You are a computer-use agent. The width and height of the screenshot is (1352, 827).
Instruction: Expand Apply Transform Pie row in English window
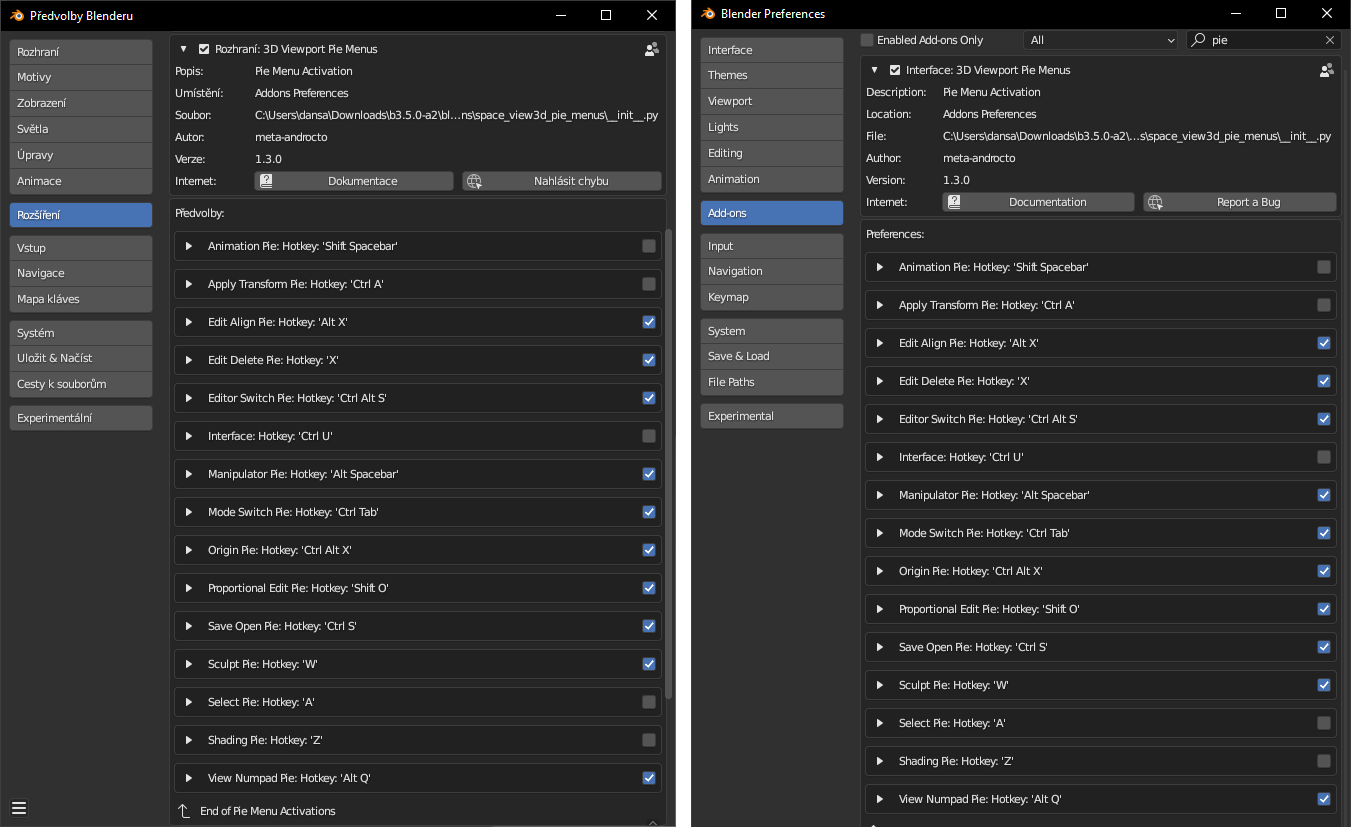[x=880, y=305]
